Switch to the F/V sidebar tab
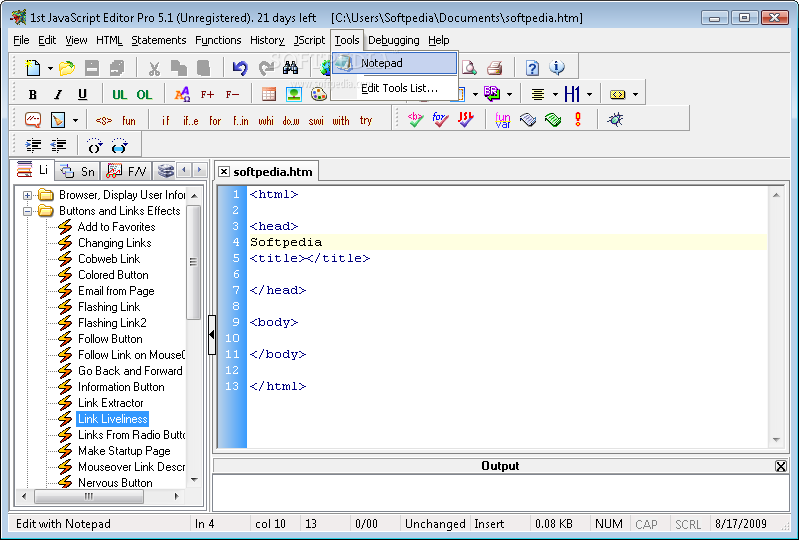Viewport: 799px width, 540px height. [126, 171]
